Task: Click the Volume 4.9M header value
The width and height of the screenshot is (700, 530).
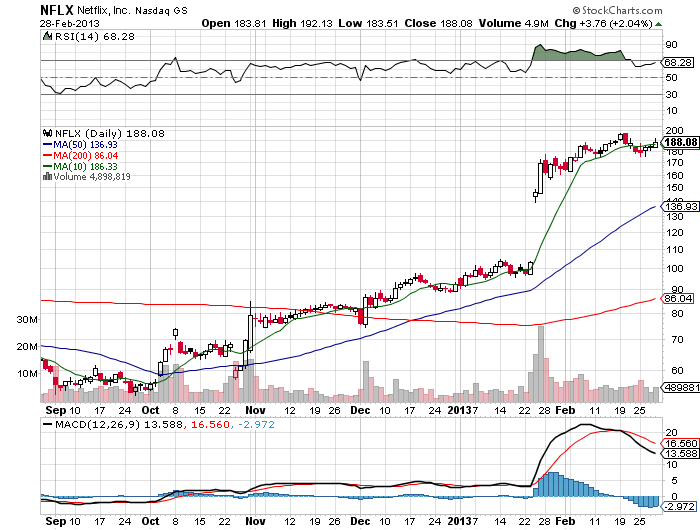Action: (x=513, y=23)
